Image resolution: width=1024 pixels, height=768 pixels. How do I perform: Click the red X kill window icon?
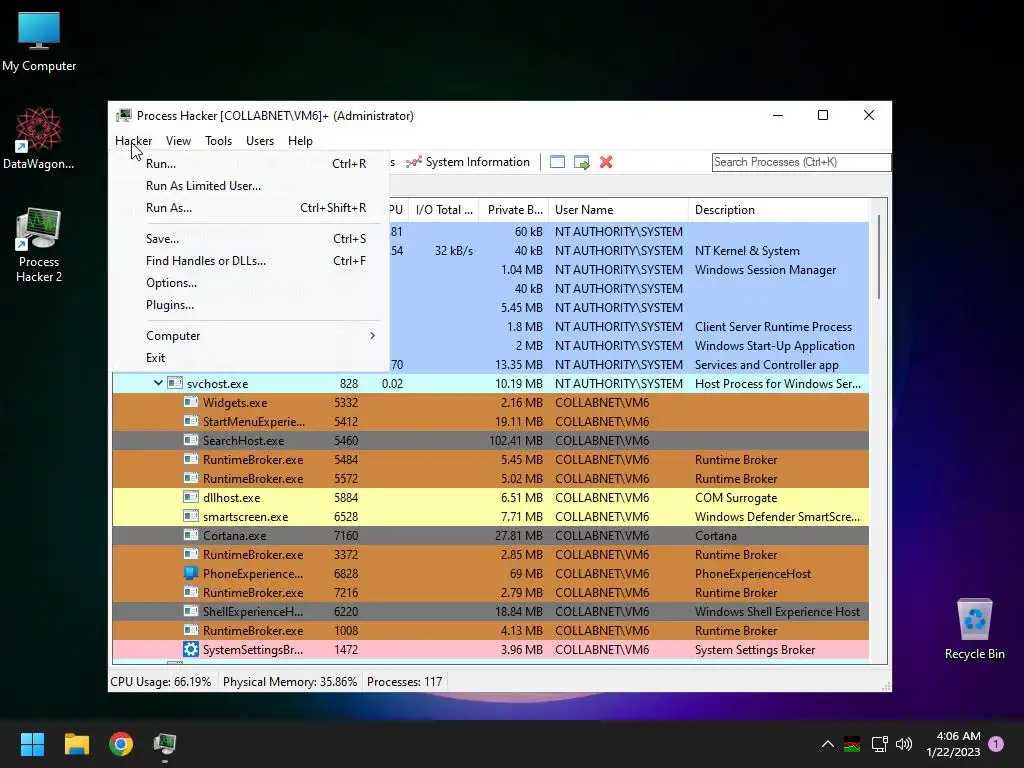(x=606, y=162)
